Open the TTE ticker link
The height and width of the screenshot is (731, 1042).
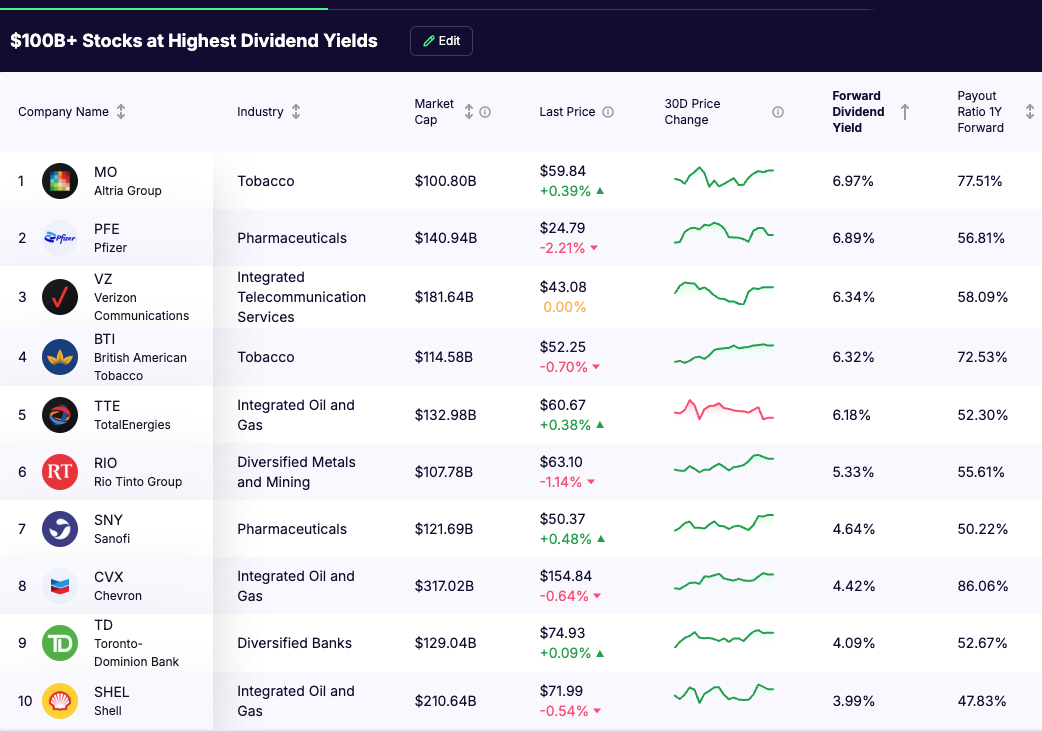pos(107,406)
